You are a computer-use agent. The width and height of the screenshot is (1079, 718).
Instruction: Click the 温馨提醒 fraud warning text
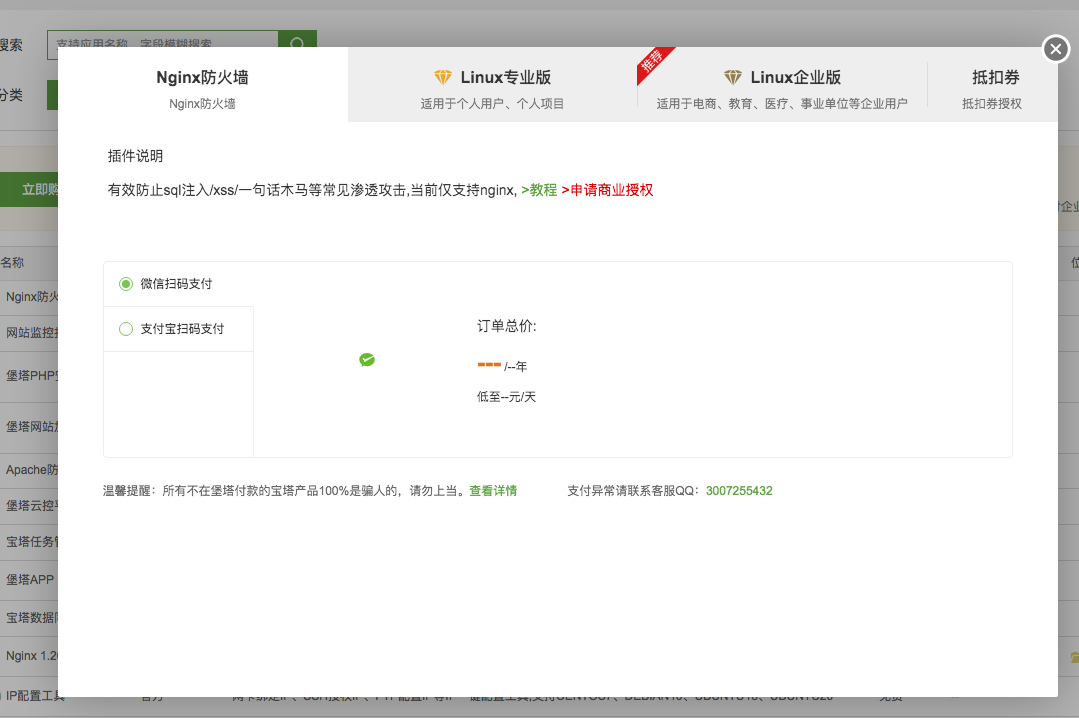pos(286,491)
